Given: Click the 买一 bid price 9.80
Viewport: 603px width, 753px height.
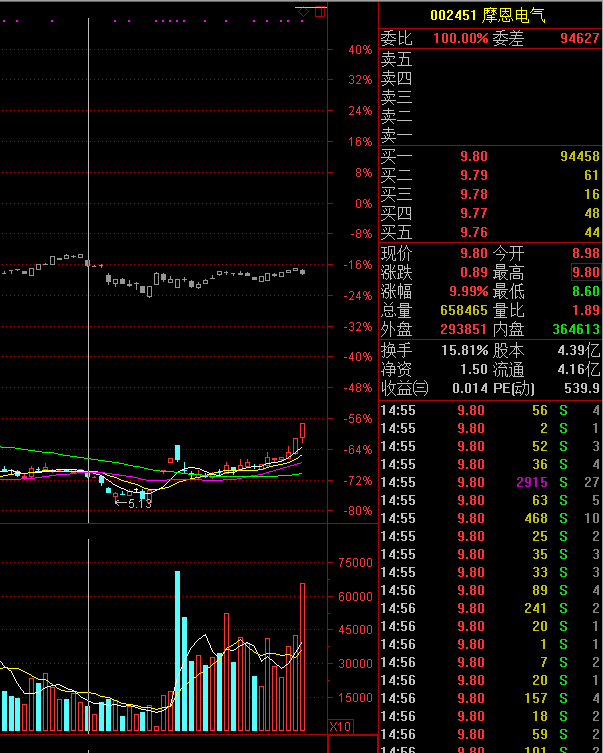Looking at the screenshot, I should tap(474, 157).
